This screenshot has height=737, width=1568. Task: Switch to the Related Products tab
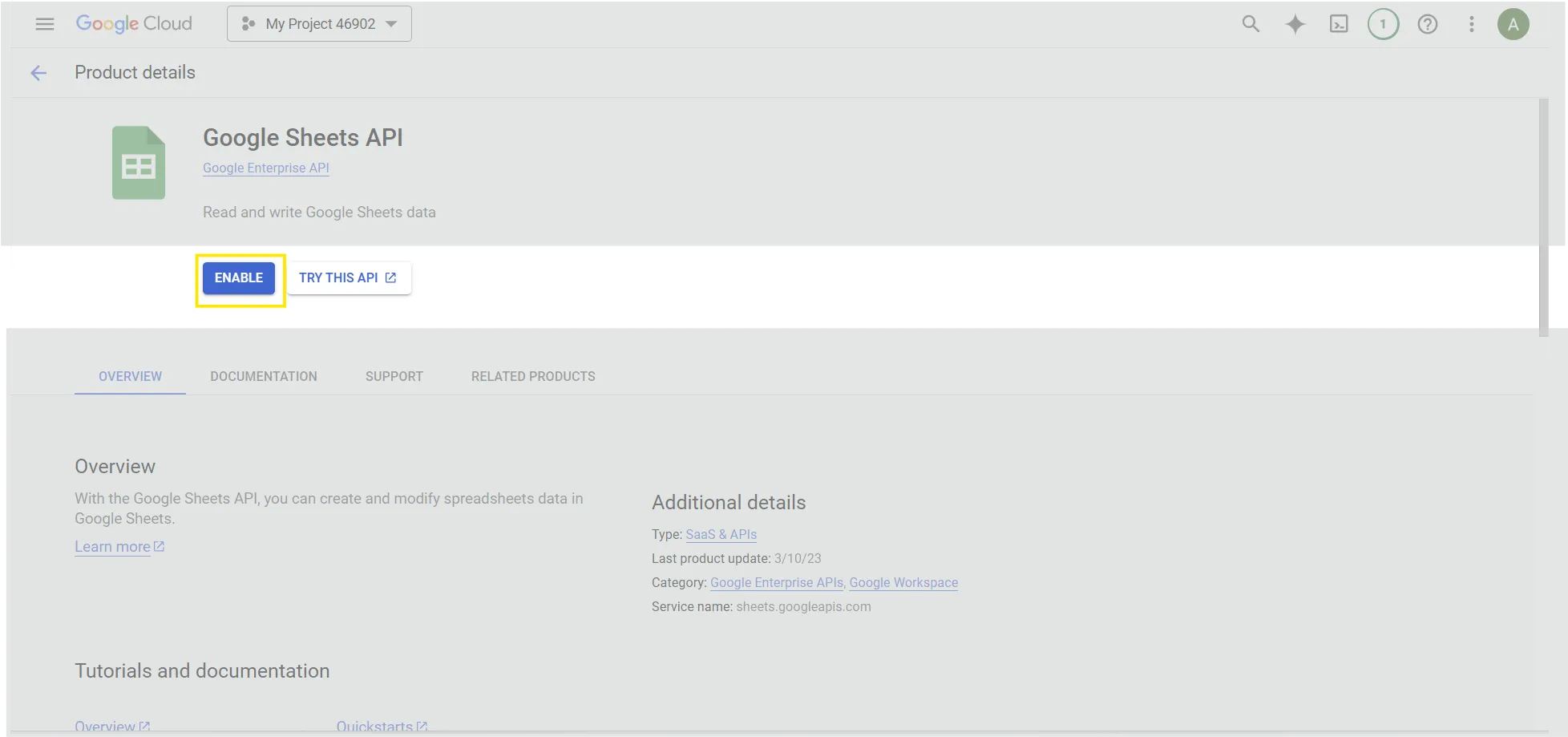point(533,376)
